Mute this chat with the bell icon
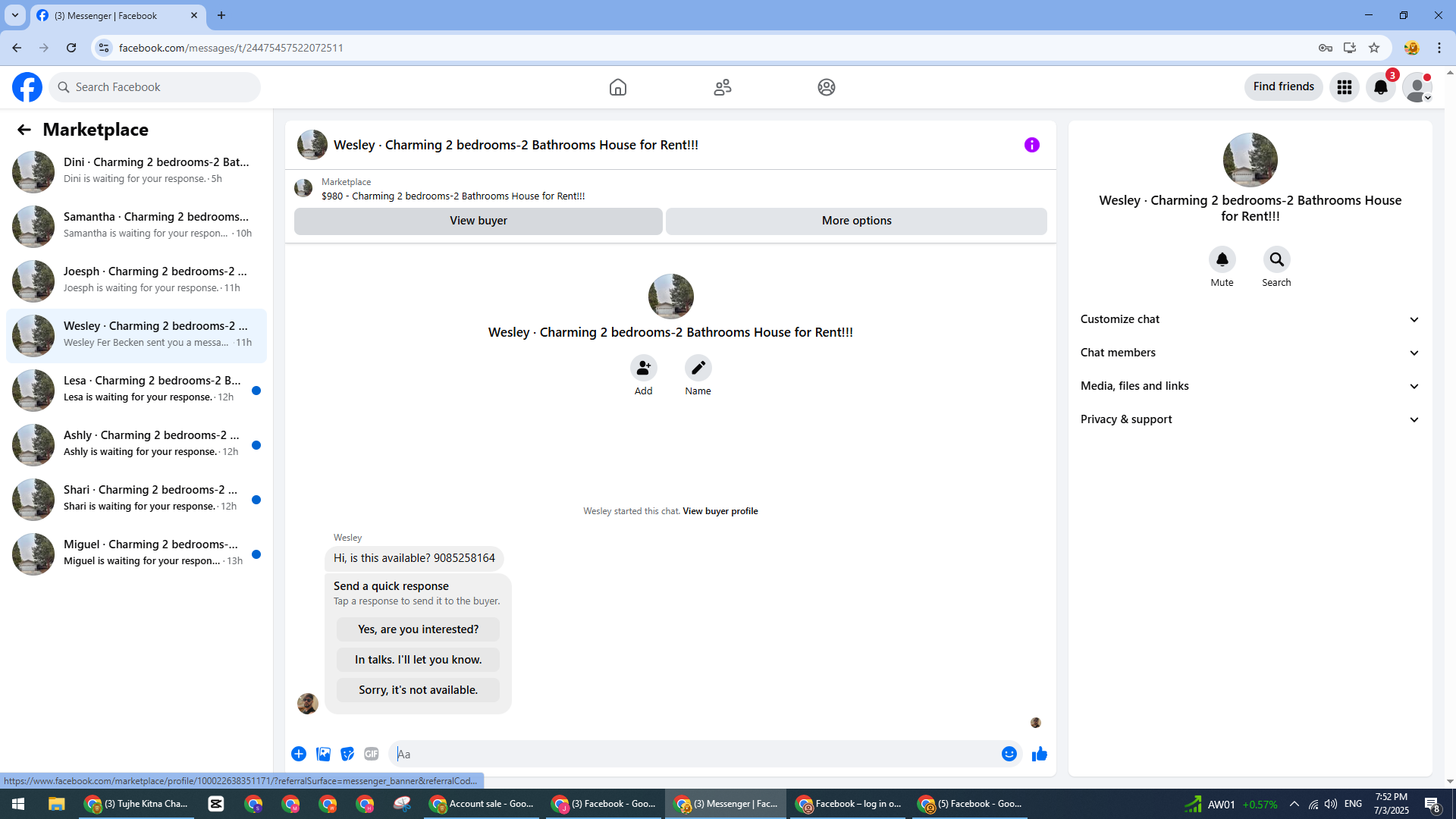 point(1222,260)
